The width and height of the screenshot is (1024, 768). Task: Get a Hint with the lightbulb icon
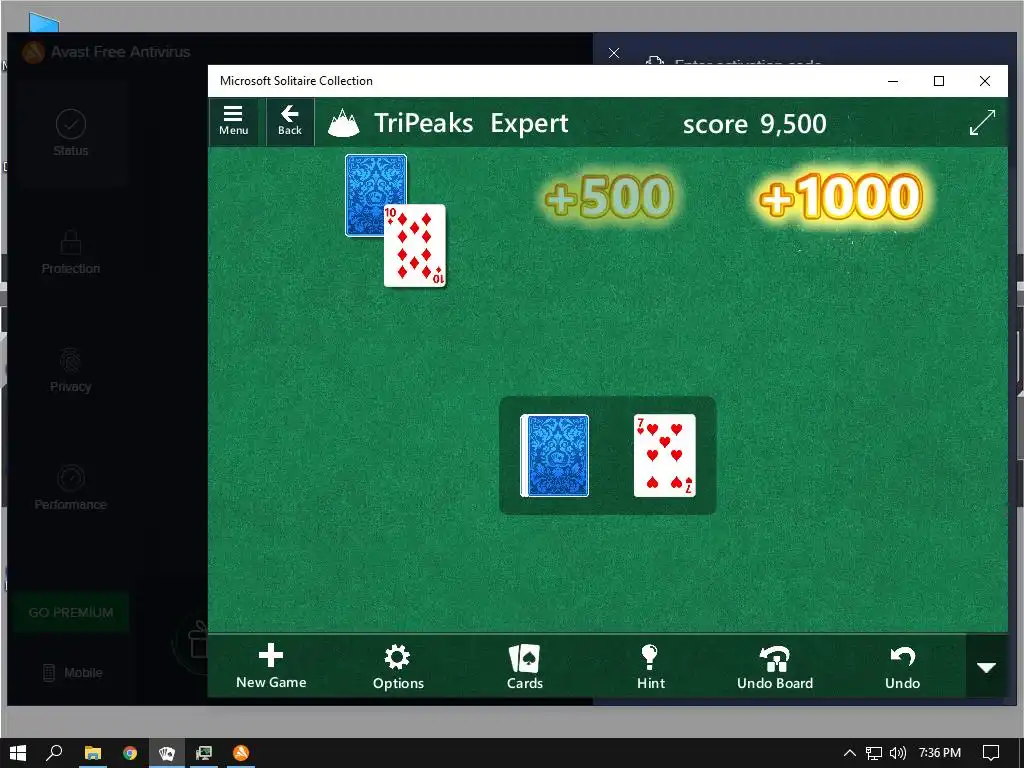click(x=650, y=666)
